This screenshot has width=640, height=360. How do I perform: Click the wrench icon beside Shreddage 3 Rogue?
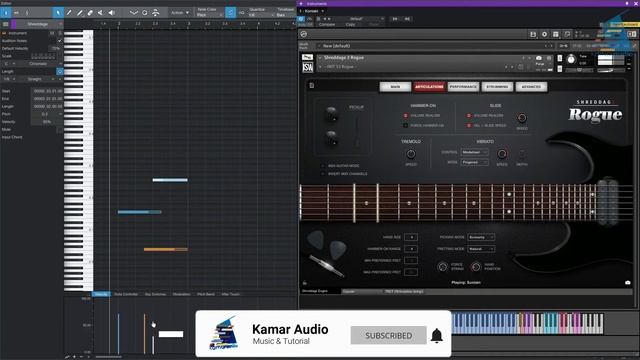[x=307, y=58]
